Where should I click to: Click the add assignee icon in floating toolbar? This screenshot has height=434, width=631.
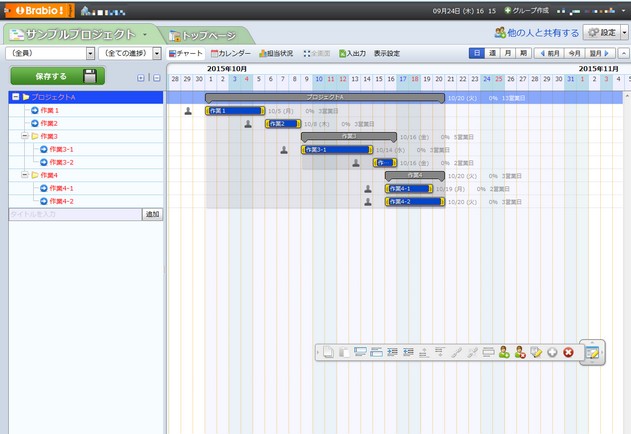click(x=504, y=352)
